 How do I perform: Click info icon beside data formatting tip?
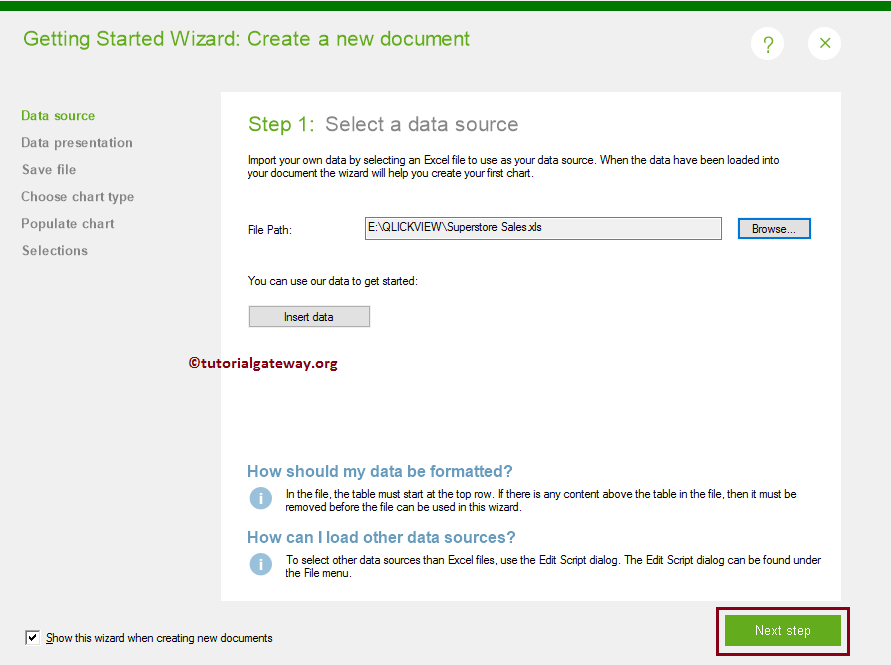260,498
